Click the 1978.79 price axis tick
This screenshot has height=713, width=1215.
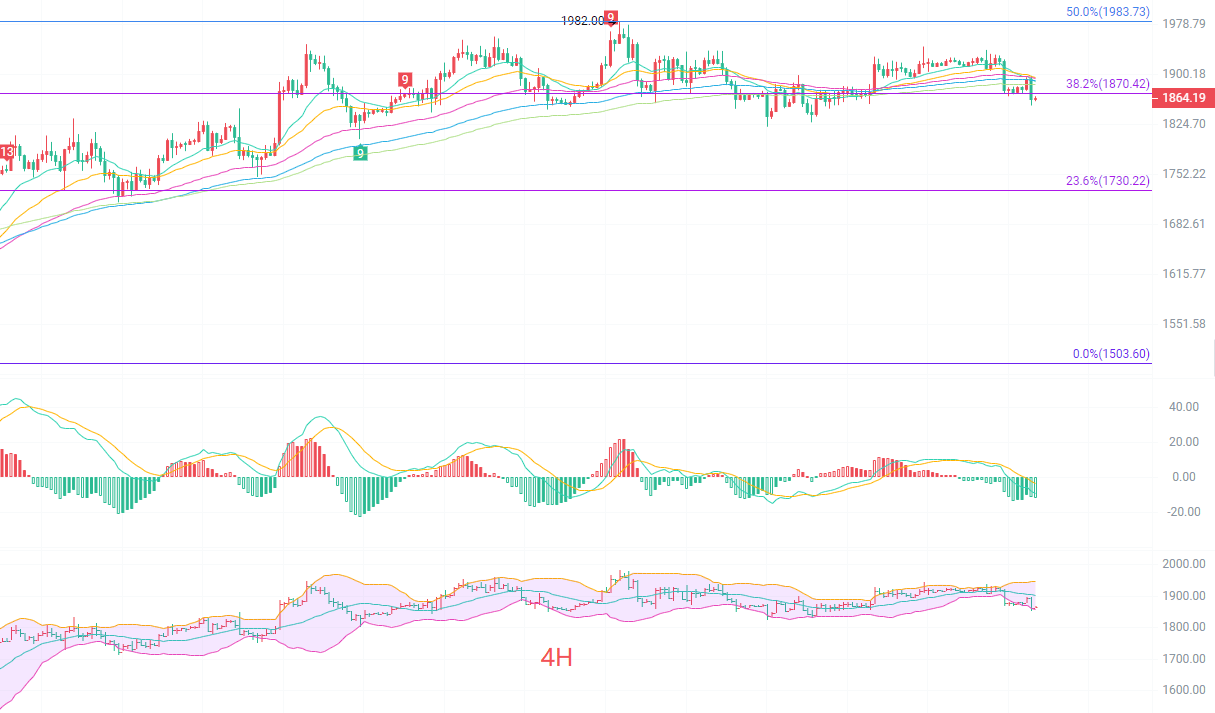[x=1183, y=23]
